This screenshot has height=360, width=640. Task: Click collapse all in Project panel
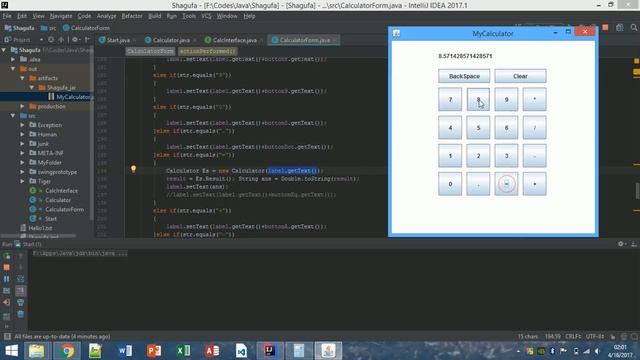pos(61,40)
